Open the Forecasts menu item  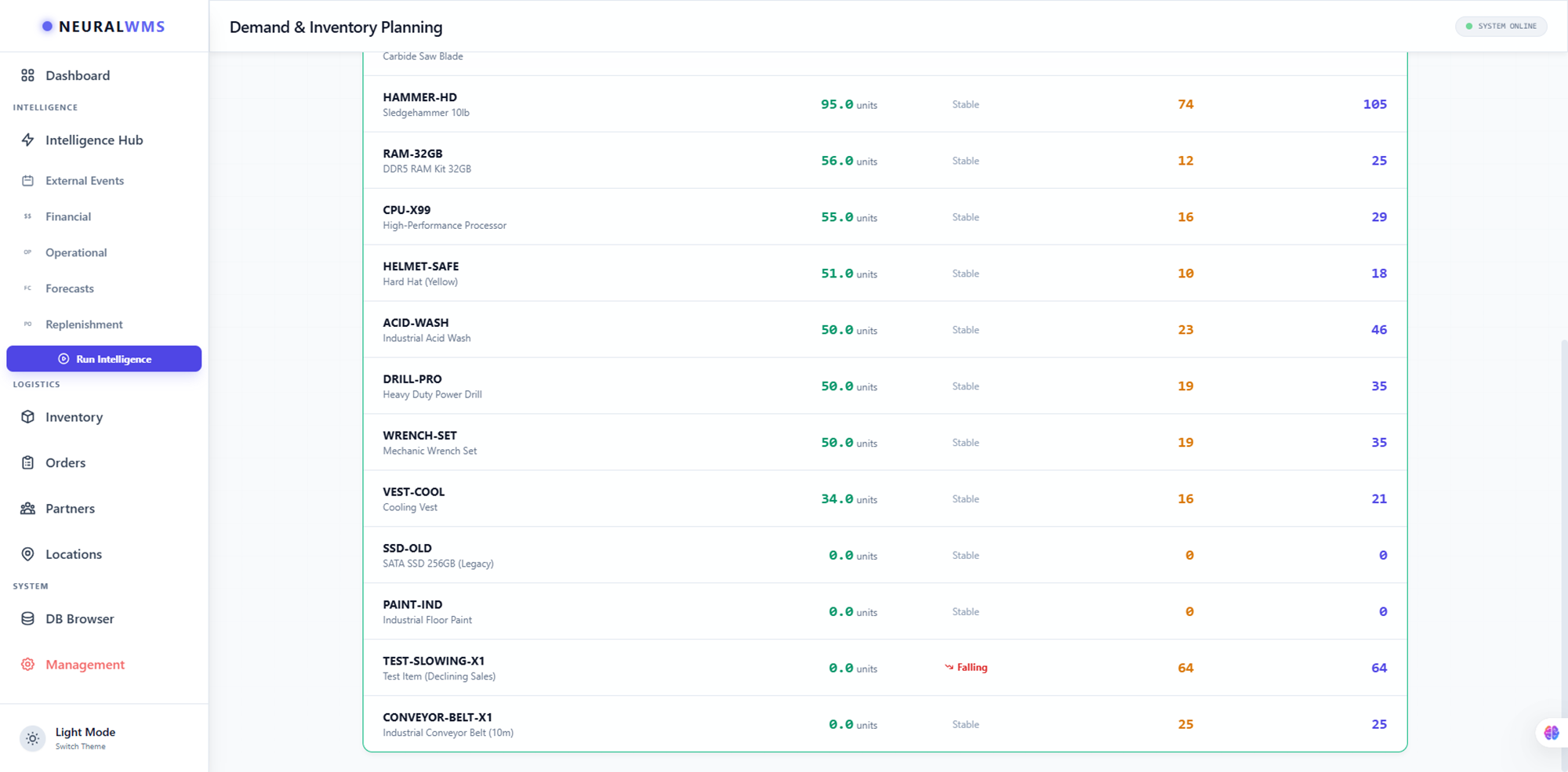coord(69,288)
